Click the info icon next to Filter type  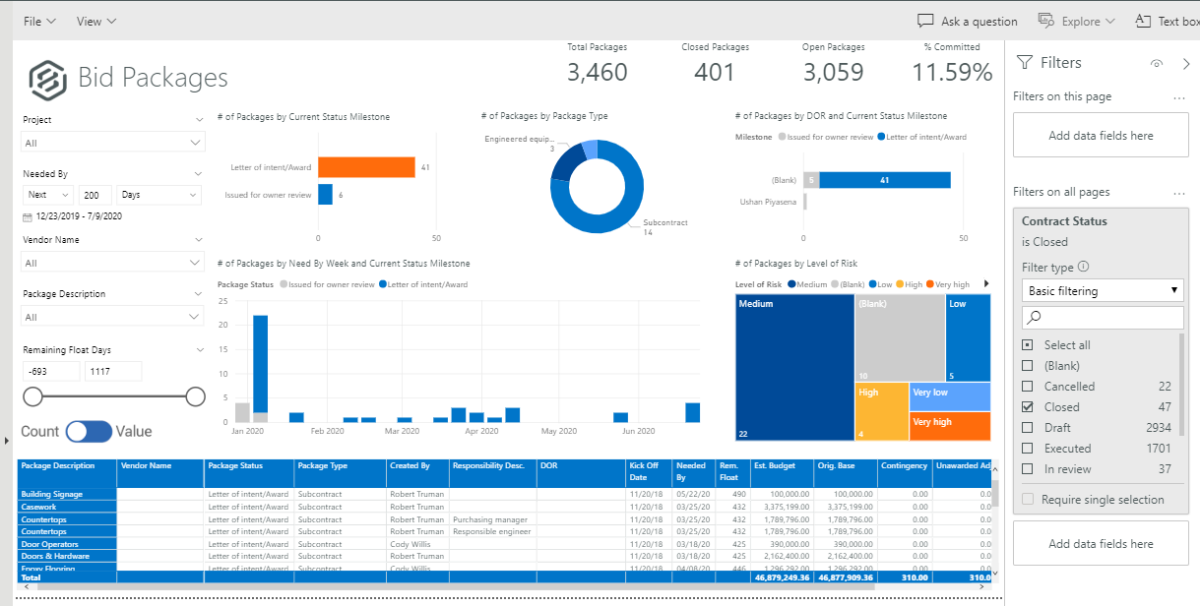pyautogui.click(x=1084, y=267)
